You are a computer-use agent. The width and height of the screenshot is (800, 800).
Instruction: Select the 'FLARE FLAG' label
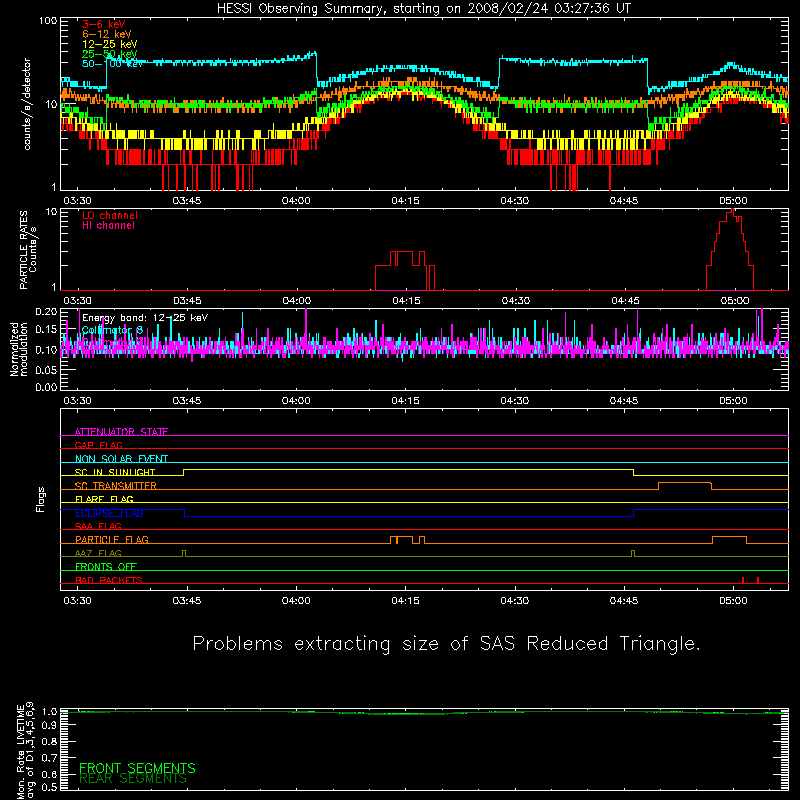pyautogui.click(x=104, y=499)
